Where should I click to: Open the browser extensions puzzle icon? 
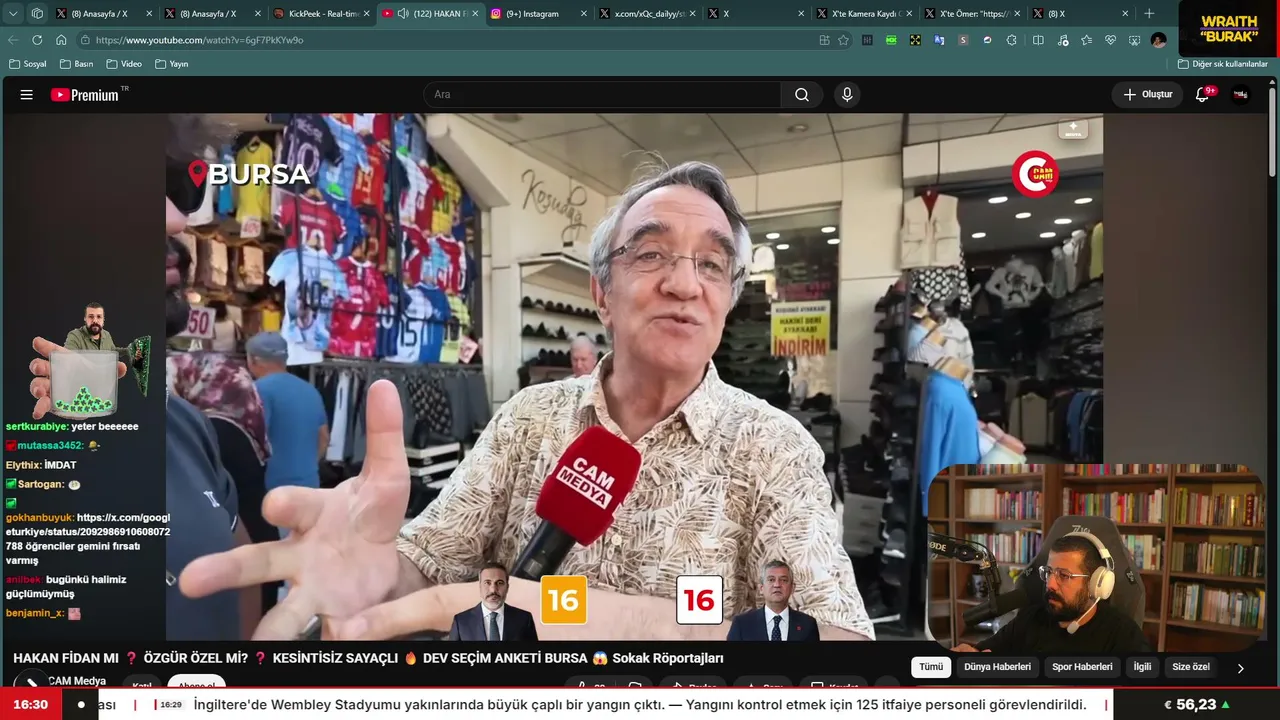coord(1012,40)
